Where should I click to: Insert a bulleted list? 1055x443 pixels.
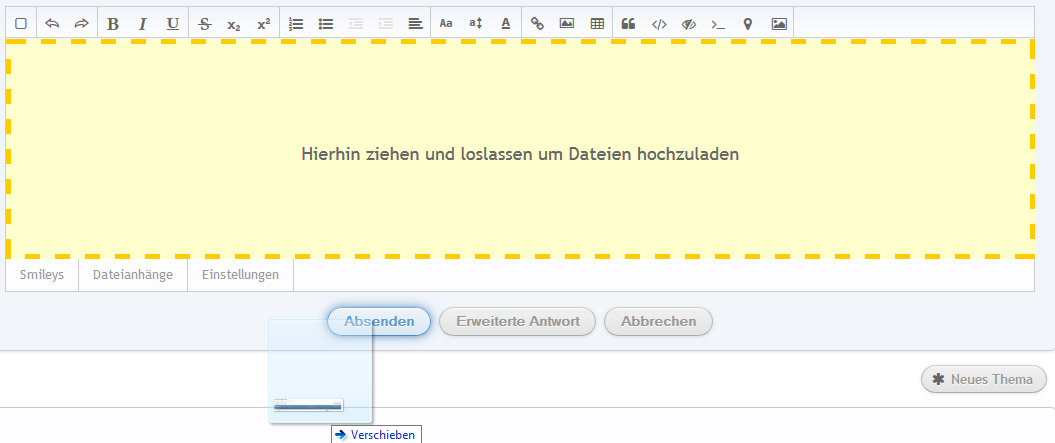tap(325, 23)
